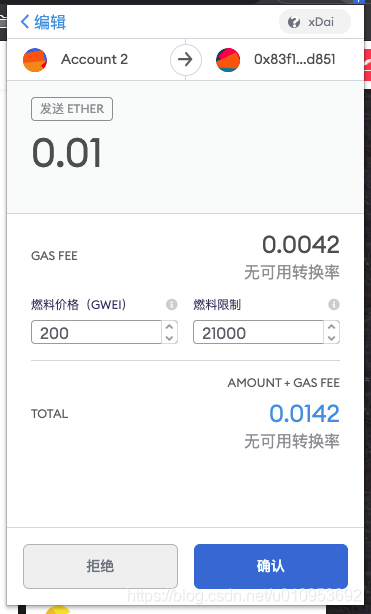Click the Account 2 sender avatar
This screenshot has height=614, width=371.
tap(35, 60)
